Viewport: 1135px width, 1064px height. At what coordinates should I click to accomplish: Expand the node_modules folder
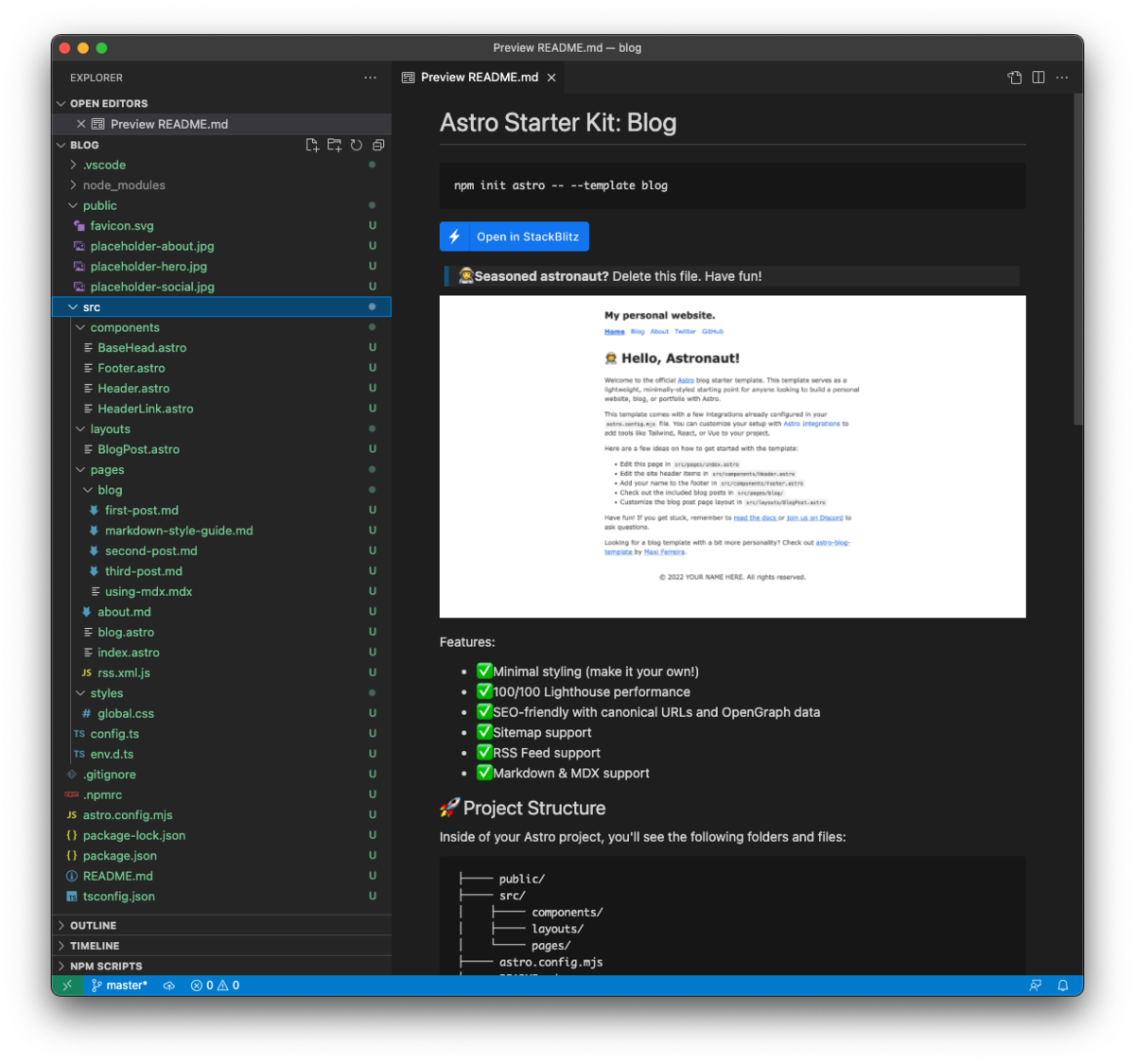pos(221,185)
